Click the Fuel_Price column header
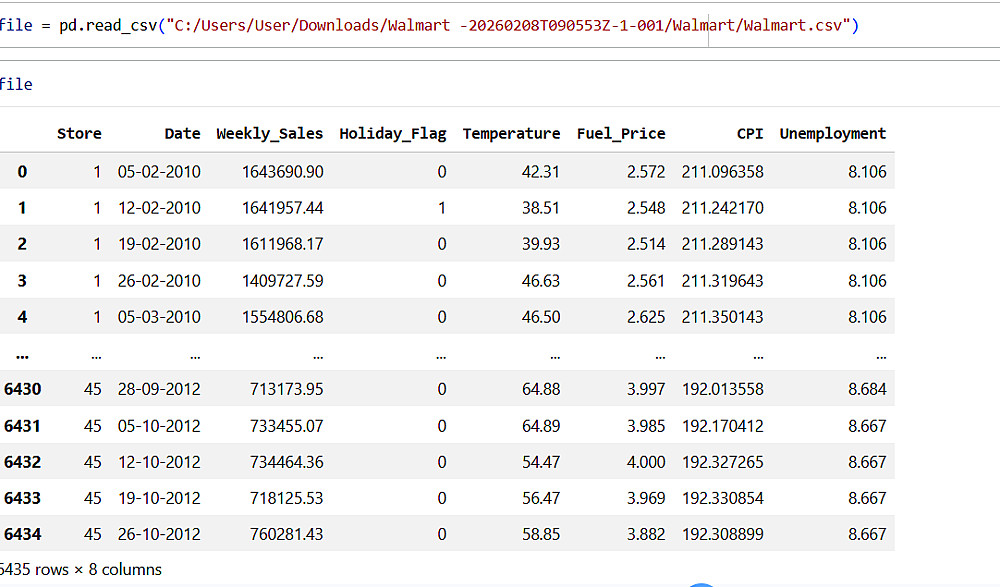1000x587 pixels. click(x=620, y=134)
